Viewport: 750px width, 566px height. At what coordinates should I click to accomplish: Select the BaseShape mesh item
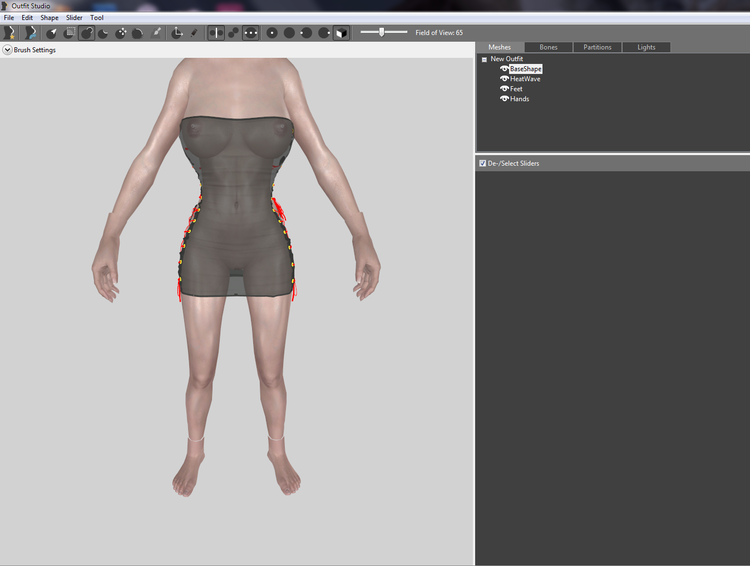point(526,69)
